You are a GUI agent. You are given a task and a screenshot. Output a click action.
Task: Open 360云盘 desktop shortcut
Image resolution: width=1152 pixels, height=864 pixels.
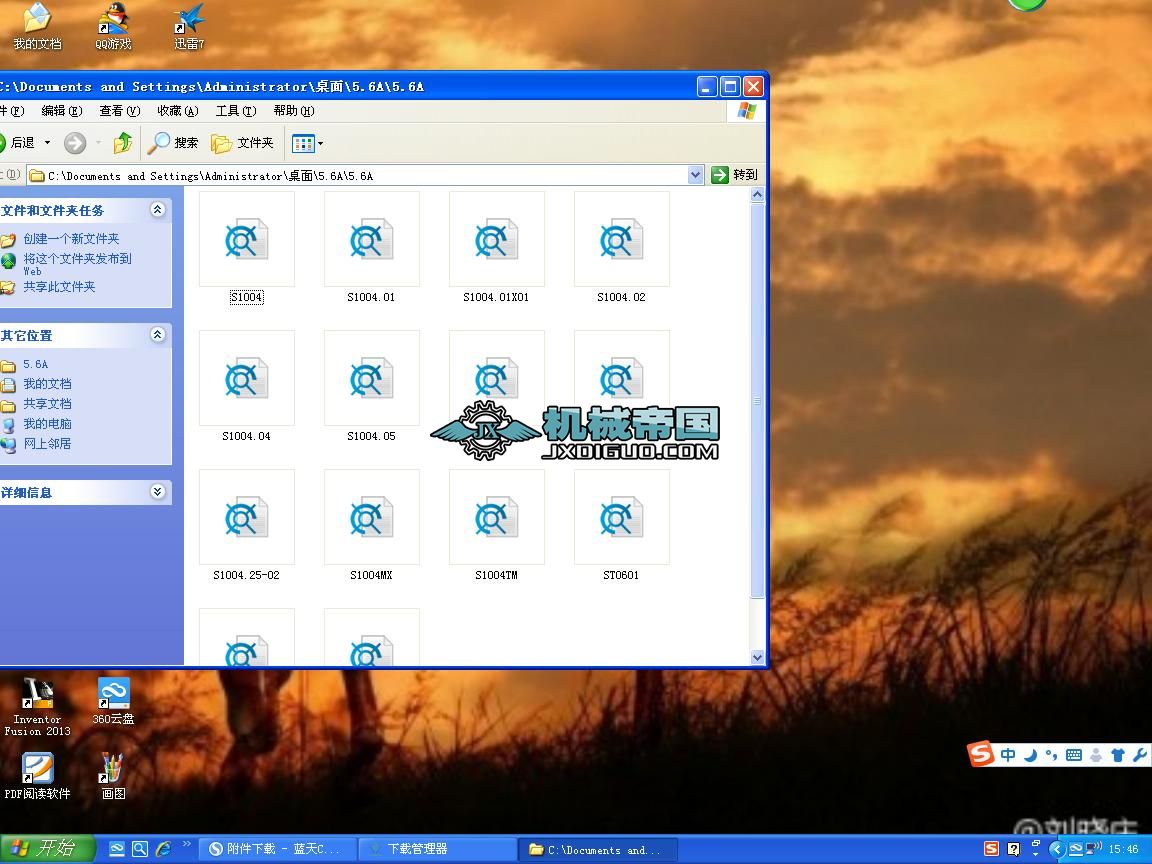tap(113, 702)
